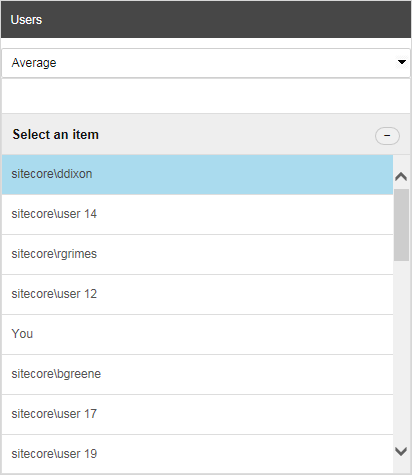The width and height of the screenshot is (412, 475).
Task: Click the list scrollbar thumb
Action: point(401,225)
